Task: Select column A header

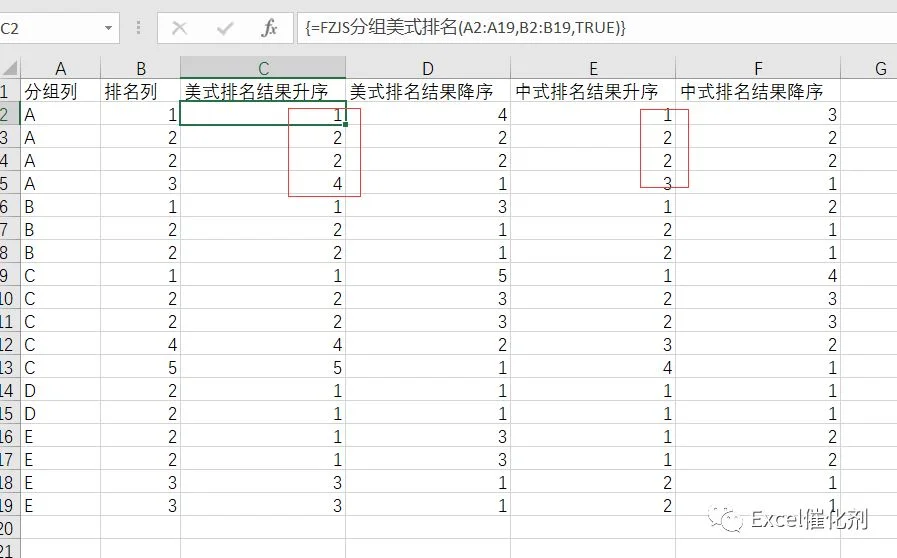Action: [x=61, y=68]
